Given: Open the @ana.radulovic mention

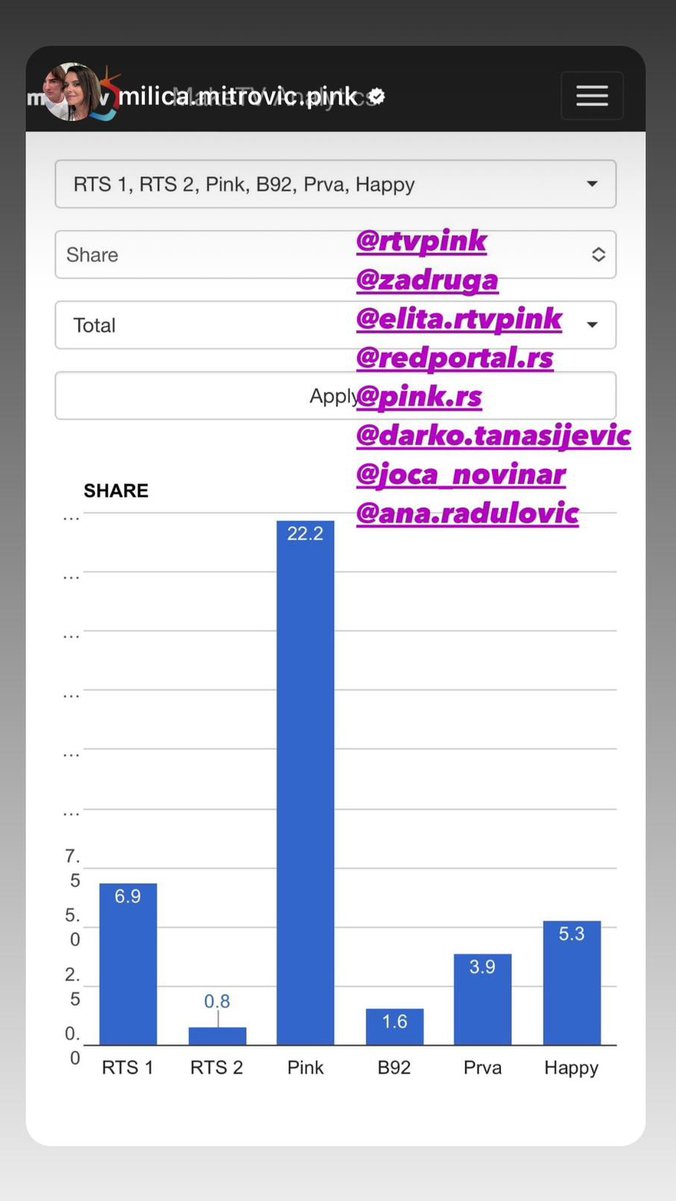Looking at the screenshot, I should pos(468,514).
